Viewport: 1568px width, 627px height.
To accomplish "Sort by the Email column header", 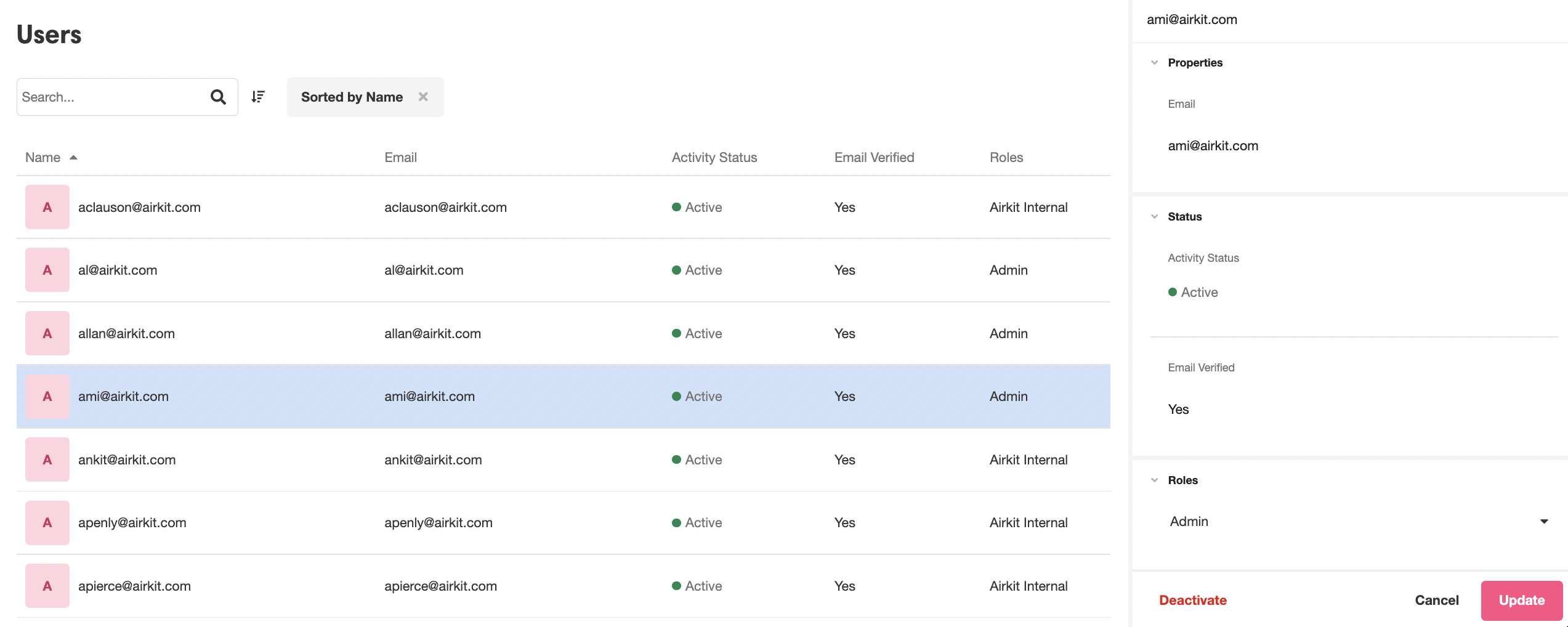I will (x=400, y=158).
